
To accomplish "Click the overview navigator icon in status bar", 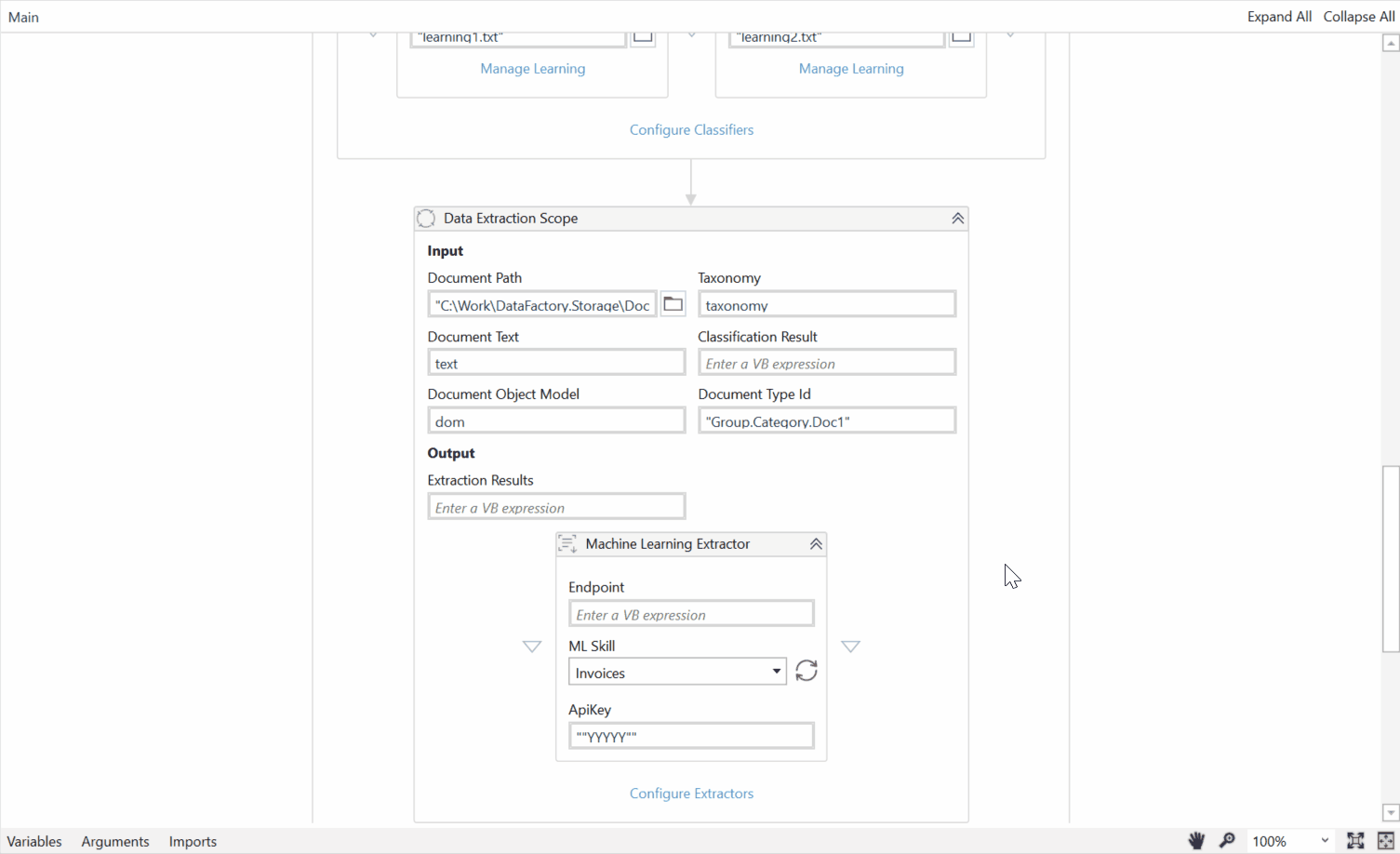I will point(1385,840).
